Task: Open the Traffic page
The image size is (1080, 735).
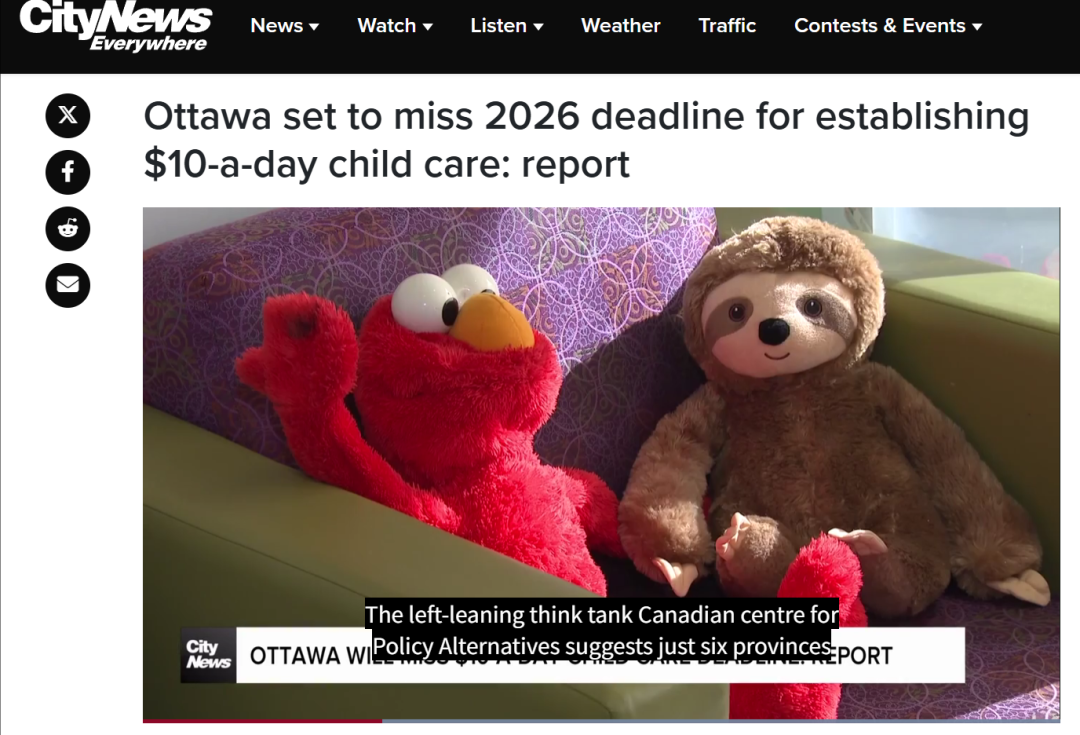Action: [x=727, y=25]
